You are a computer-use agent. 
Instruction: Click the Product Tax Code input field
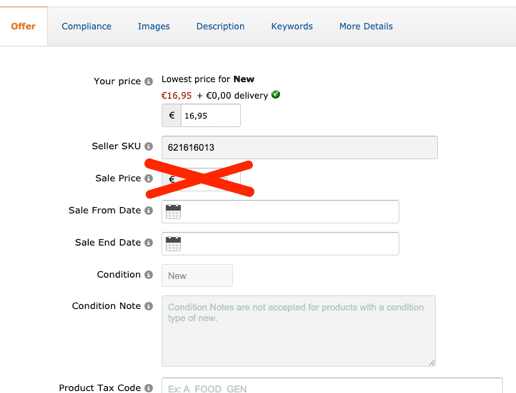coord(332,386)
